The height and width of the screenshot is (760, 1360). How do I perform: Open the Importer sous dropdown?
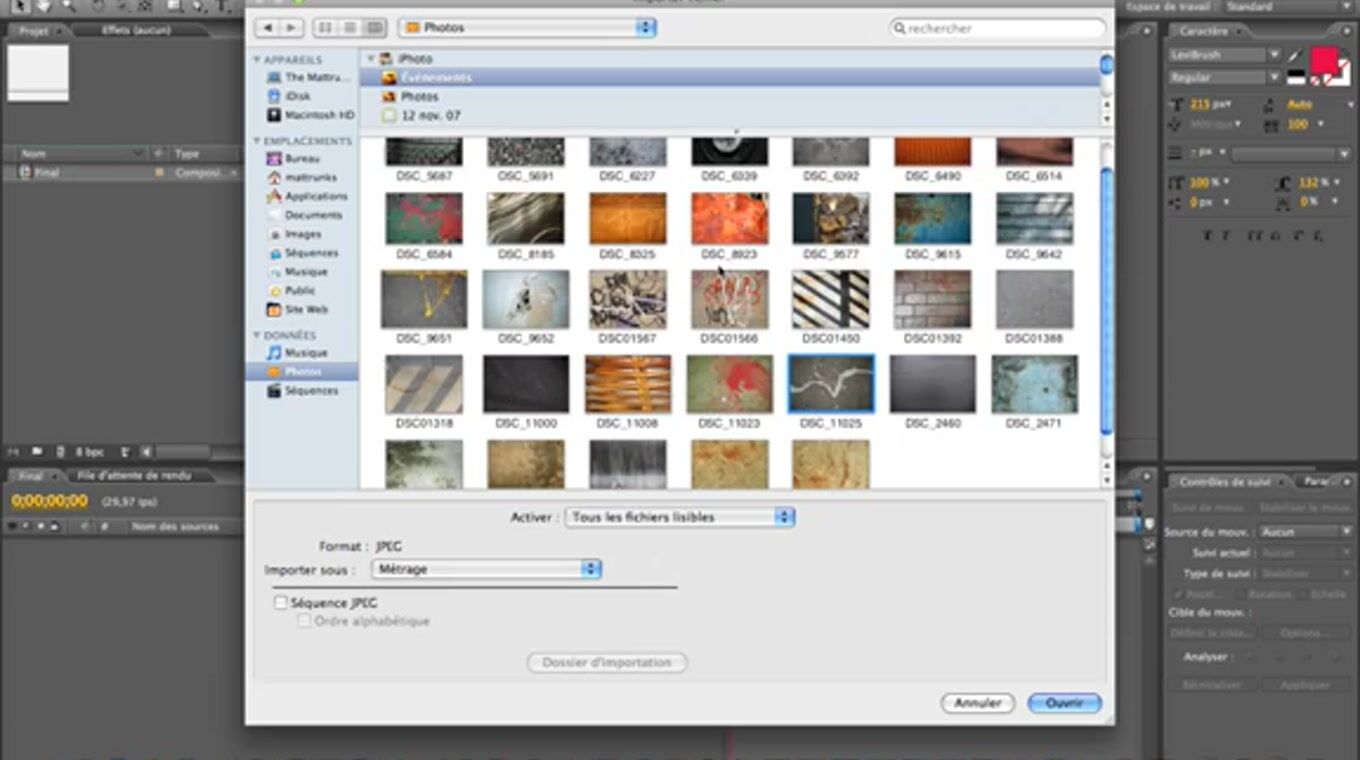coord(486,569)
